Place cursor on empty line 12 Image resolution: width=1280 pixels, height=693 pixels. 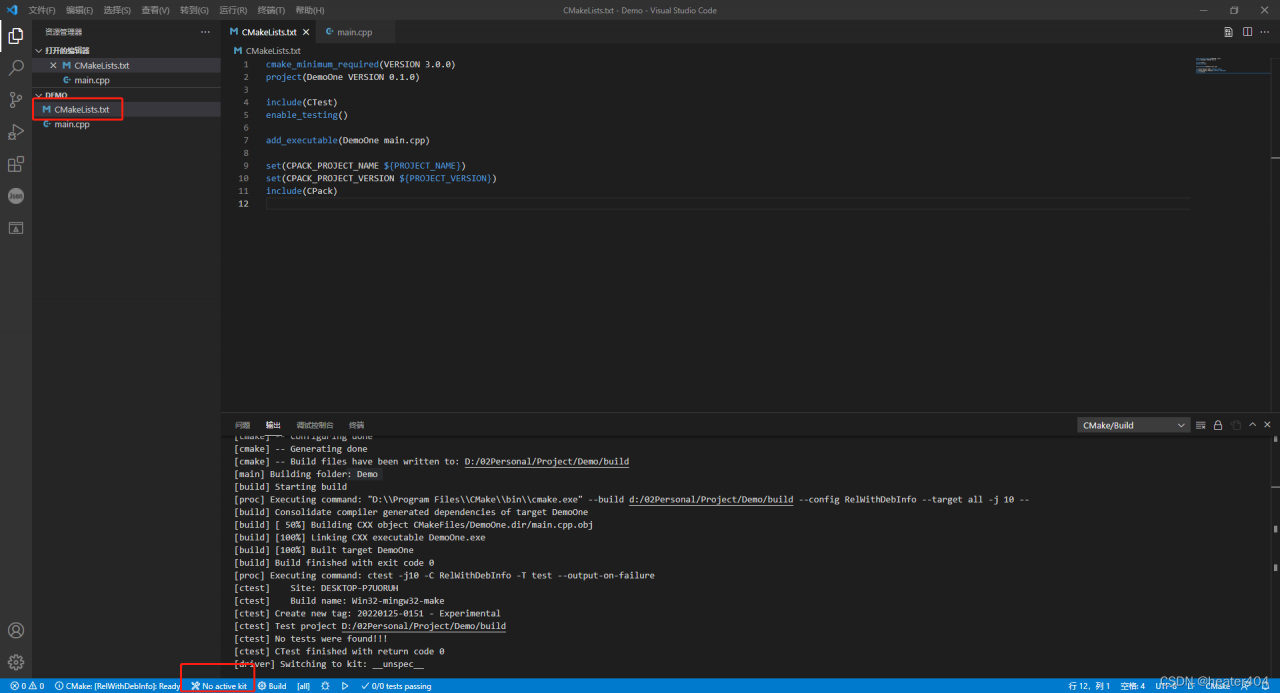coord(728,204)
